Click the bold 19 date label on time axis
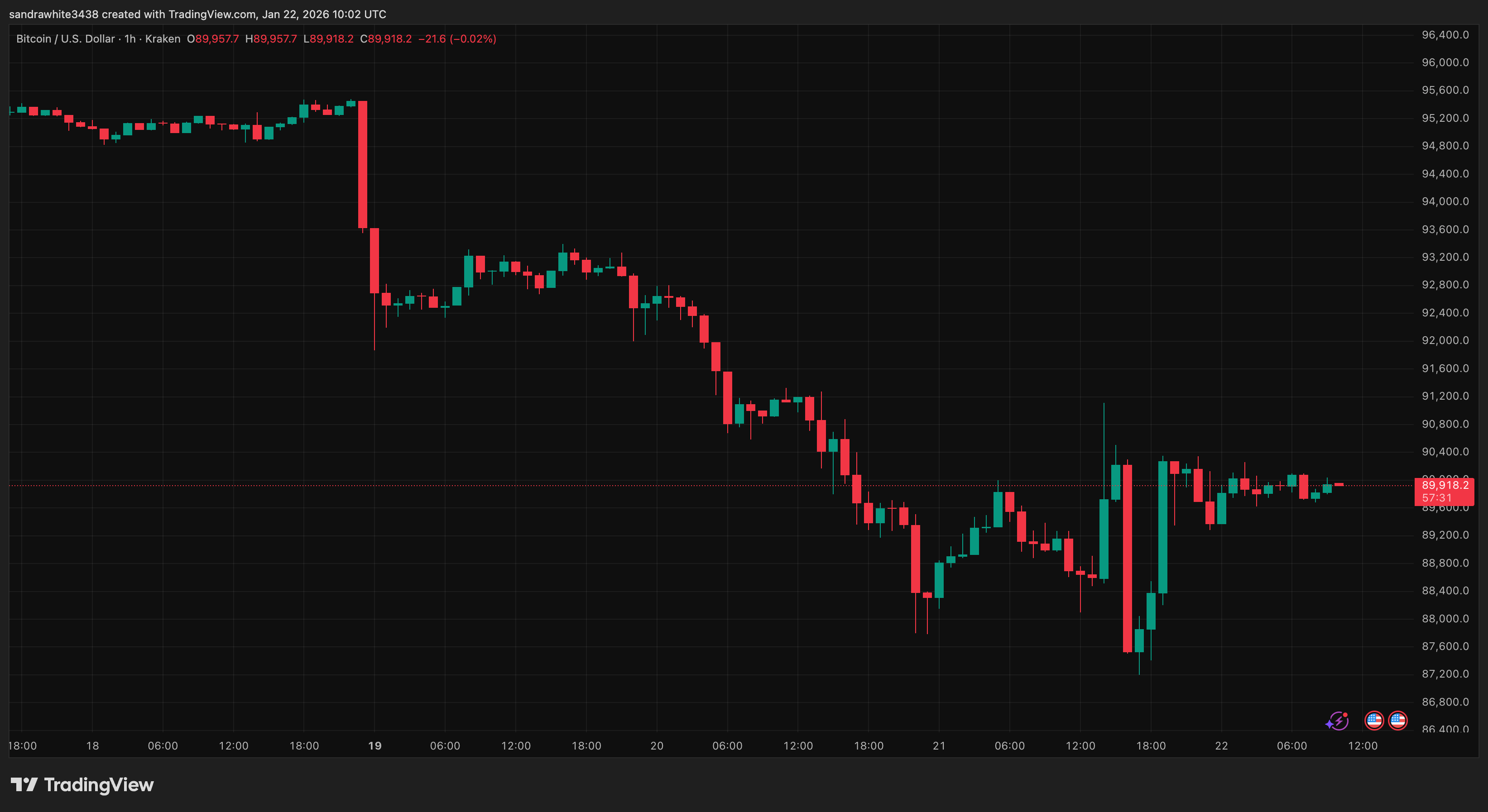This screenshot has width=1488, height=812. coord(374,745)
